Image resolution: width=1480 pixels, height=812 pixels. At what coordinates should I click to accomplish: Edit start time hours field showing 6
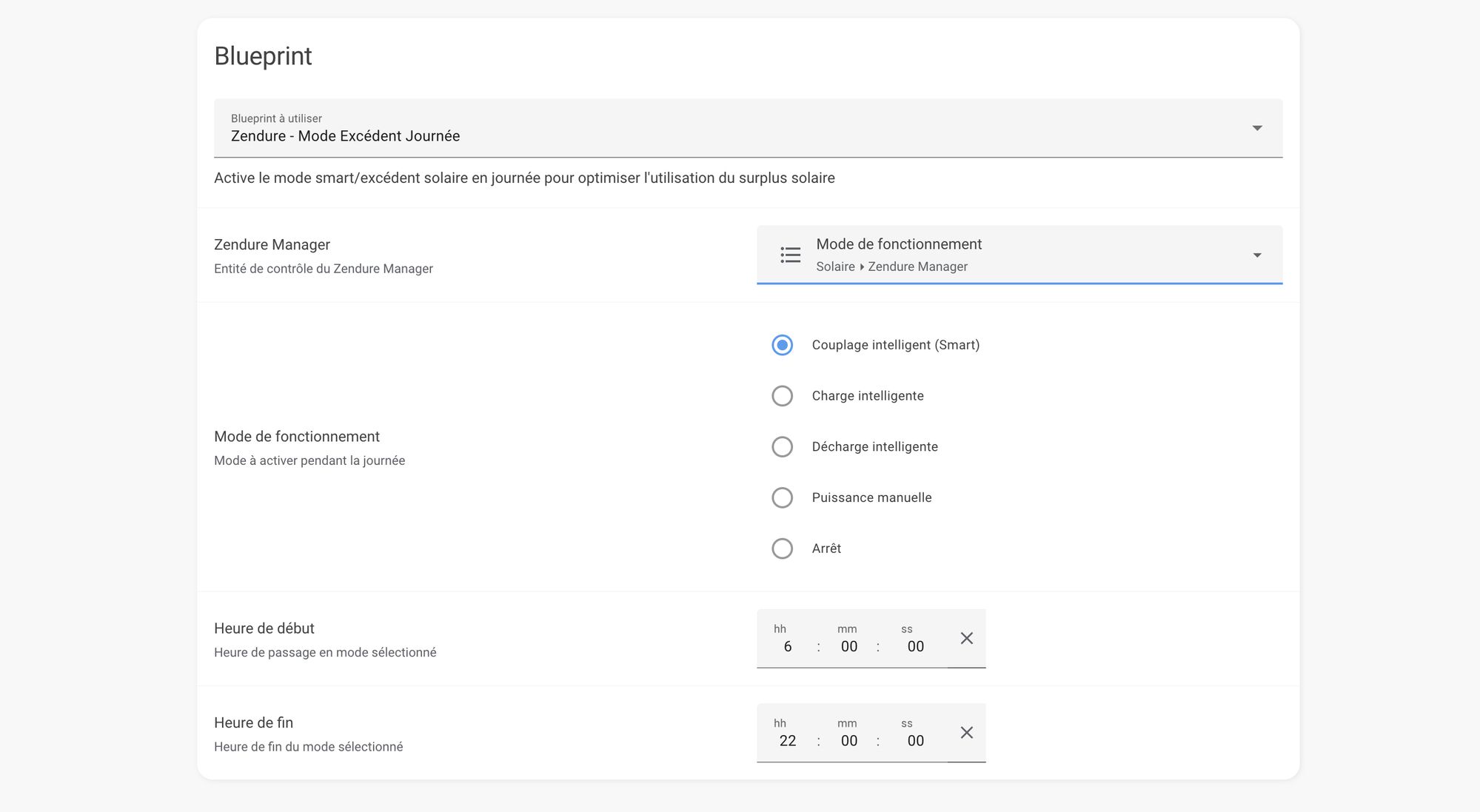(x=787, y=646)
